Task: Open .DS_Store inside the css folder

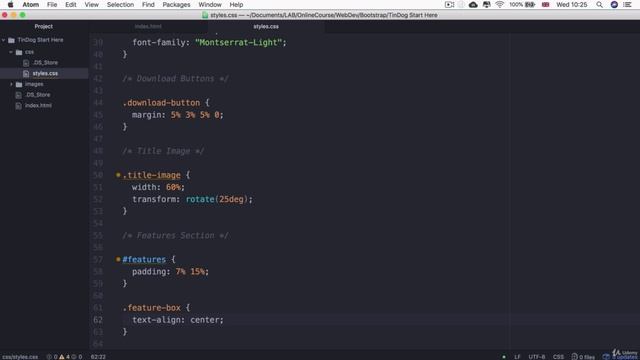Action: (45, 63)
